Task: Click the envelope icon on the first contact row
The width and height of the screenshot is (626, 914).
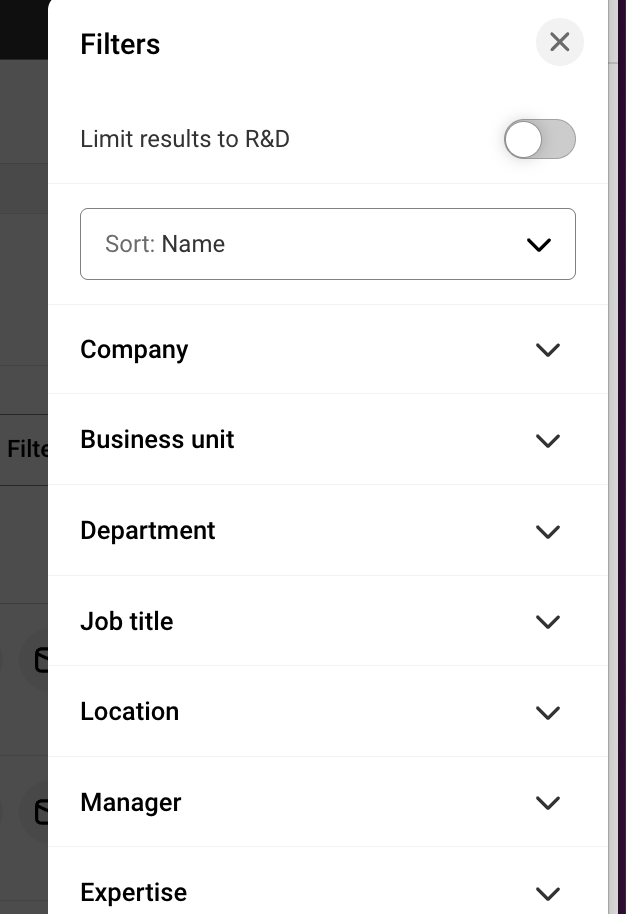Action: (40, 660)
